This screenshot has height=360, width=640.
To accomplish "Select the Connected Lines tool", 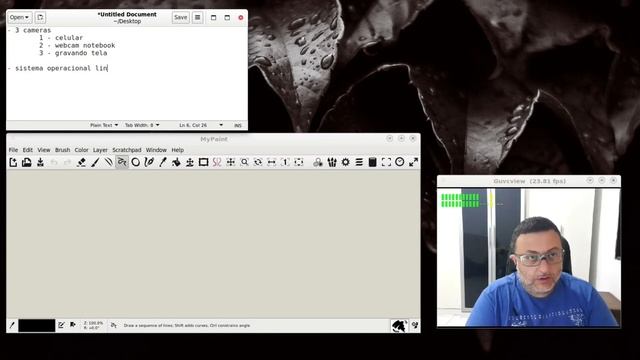I will click(x=122, y=162).
